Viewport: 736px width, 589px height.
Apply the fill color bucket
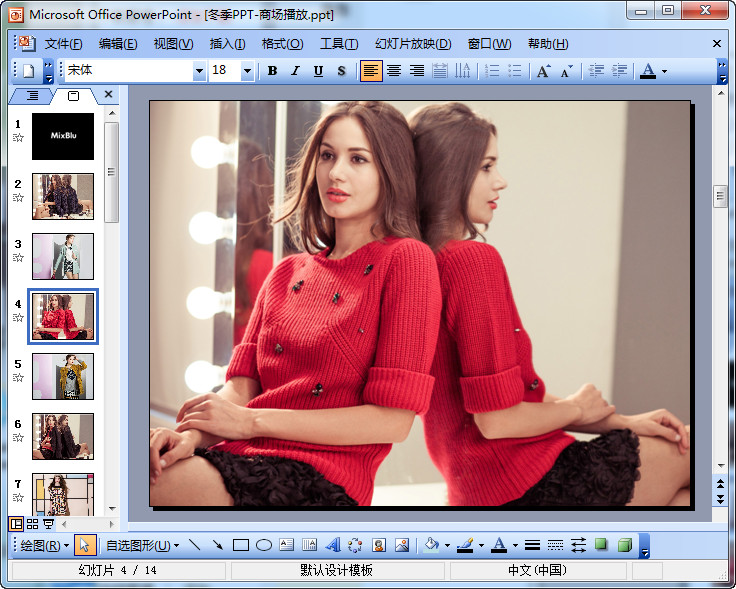click(431, 545)
